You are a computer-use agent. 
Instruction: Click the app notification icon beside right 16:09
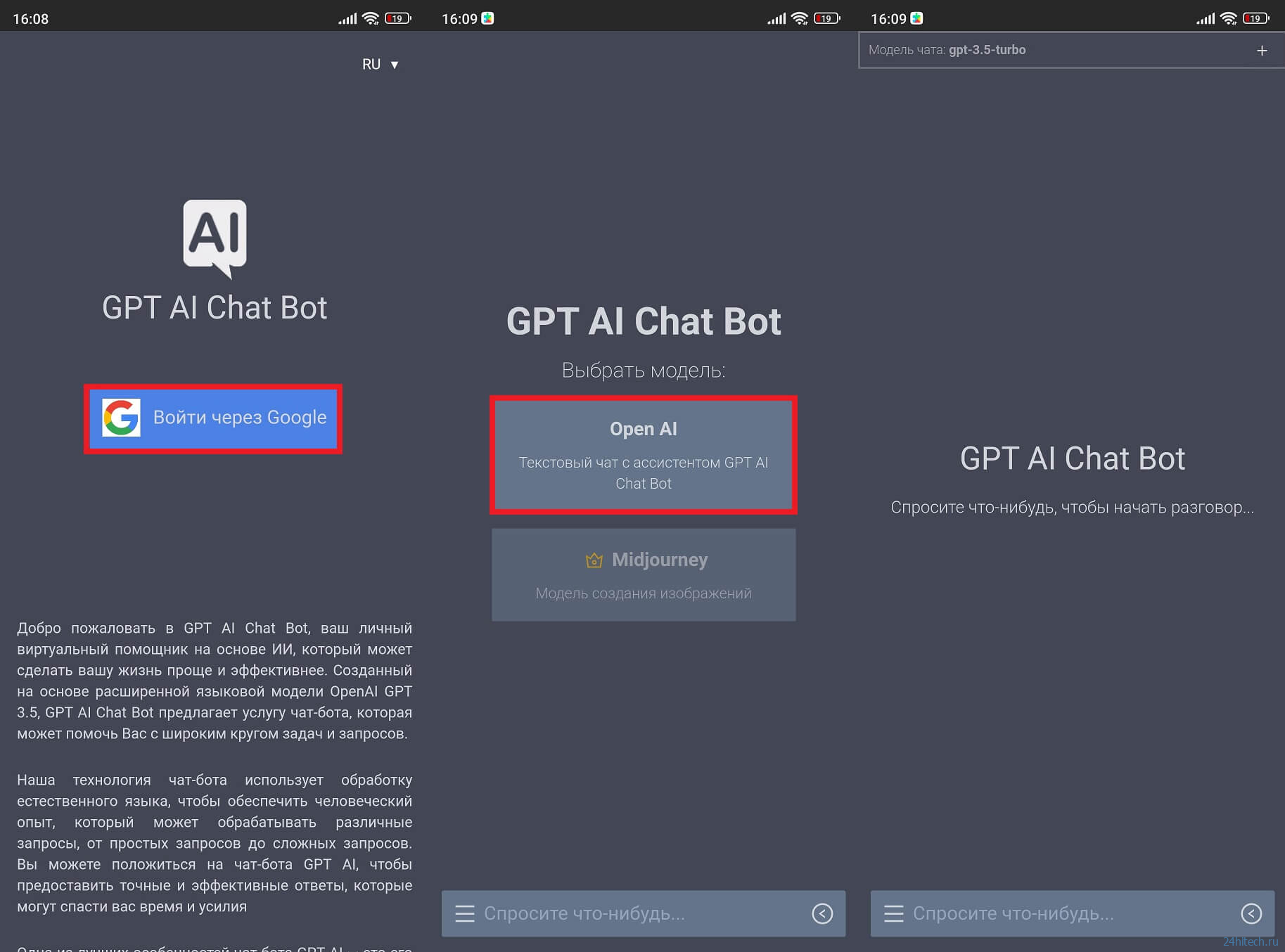[916, 18]
